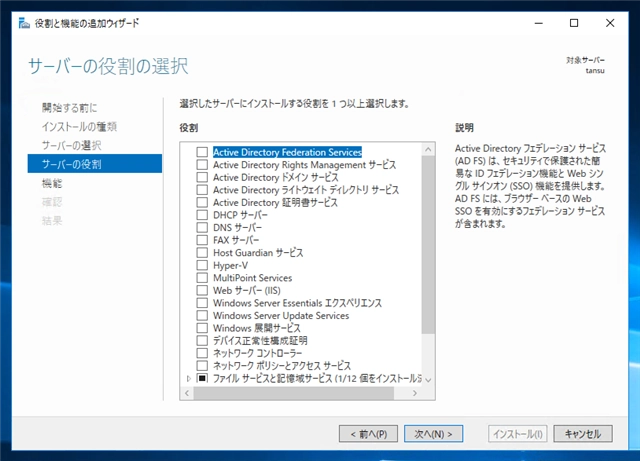Go to サーバーの選択 step
The height and width of the screenshot is (461, 640).
71,145
